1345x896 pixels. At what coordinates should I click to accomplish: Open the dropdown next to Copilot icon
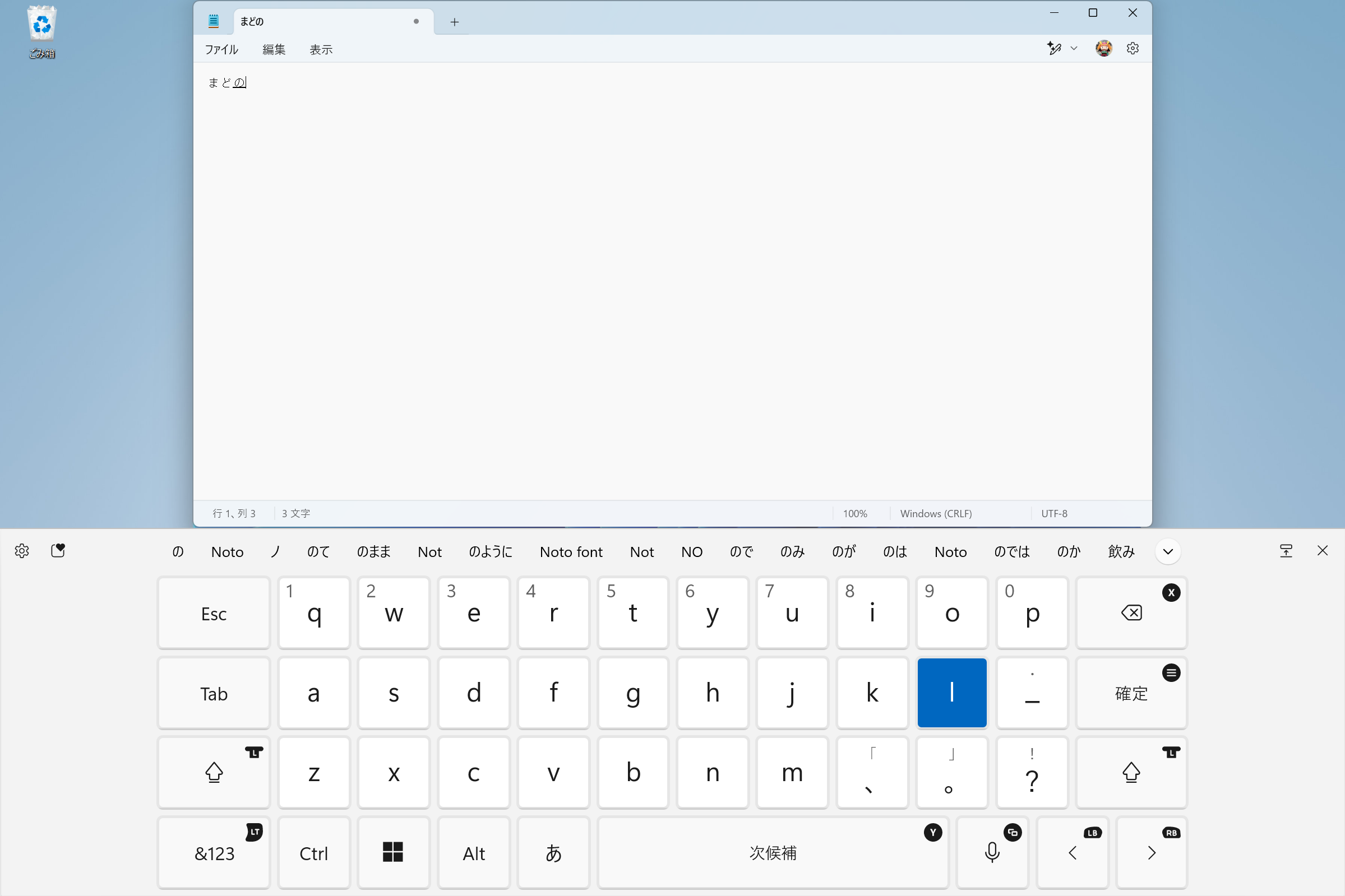[1074, 49]
